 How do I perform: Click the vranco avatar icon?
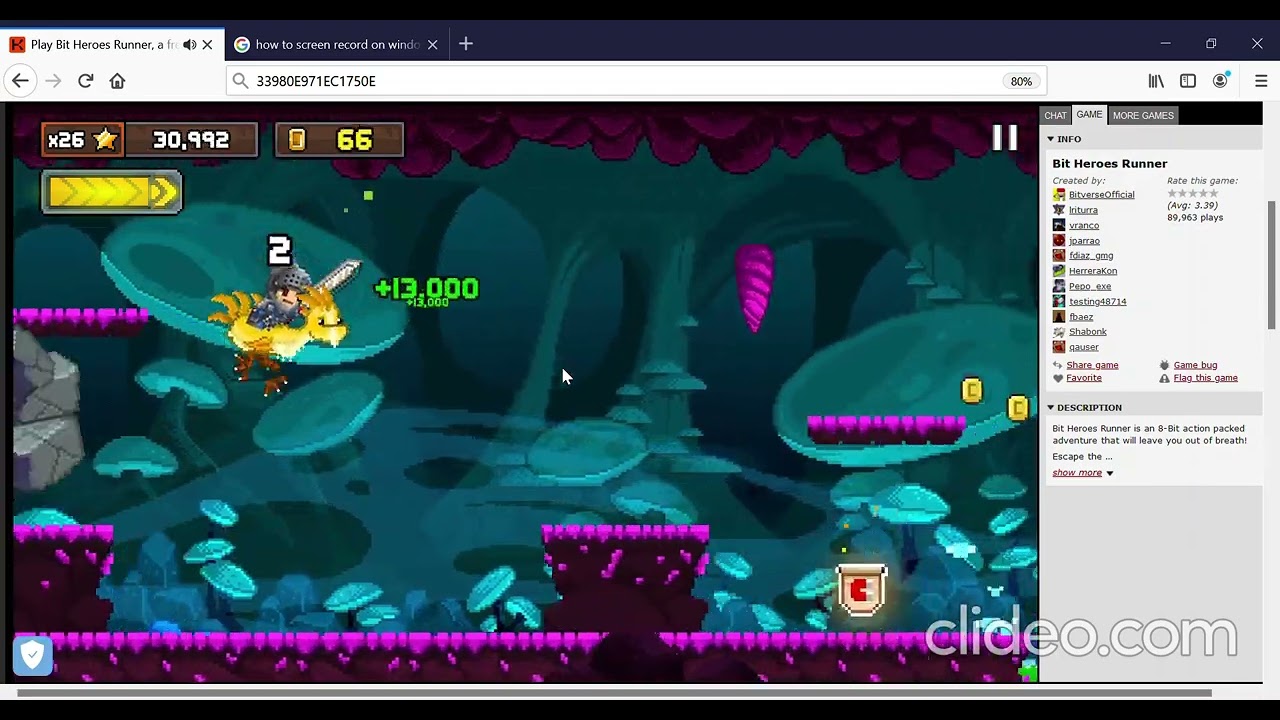coord(1059,225)
